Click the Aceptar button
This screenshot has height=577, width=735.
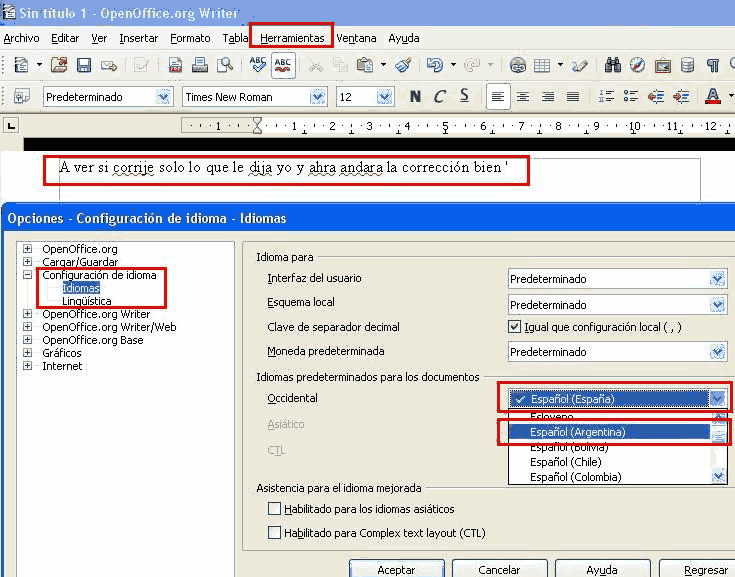click(397, 569)
